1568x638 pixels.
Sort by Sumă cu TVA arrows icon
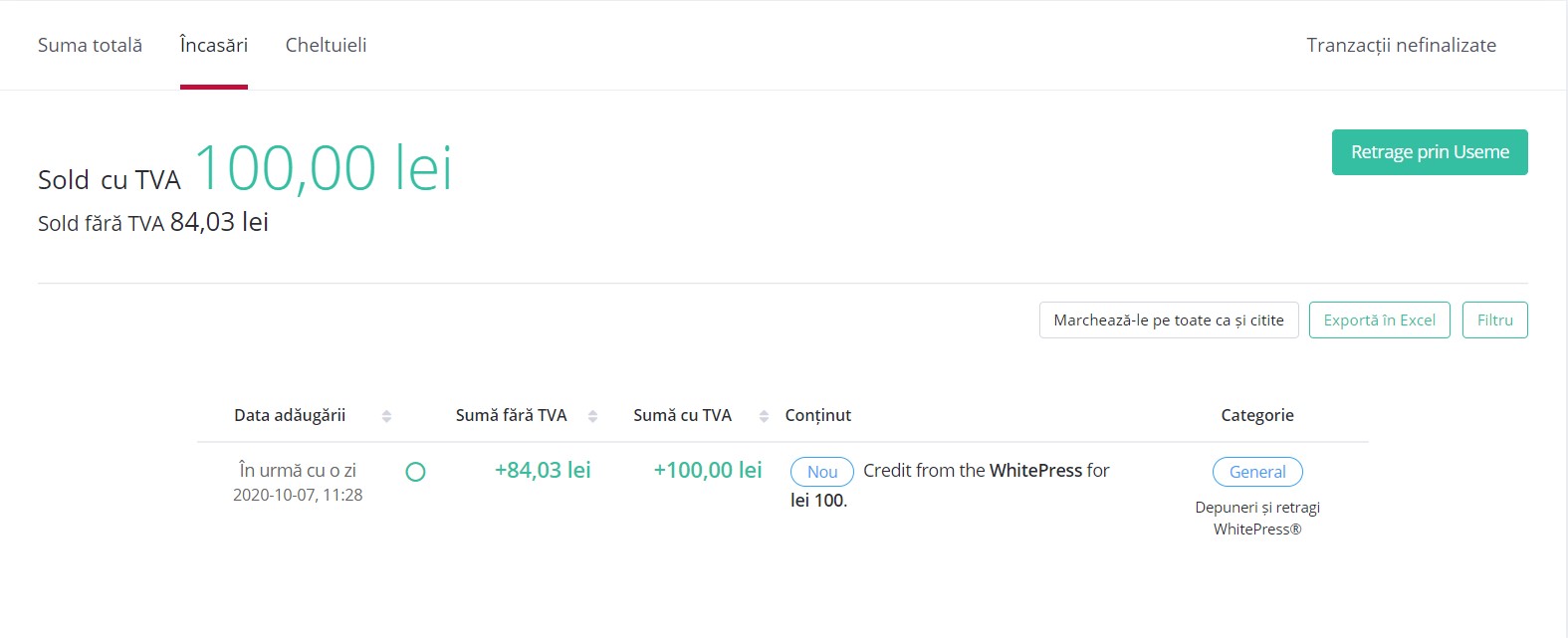764,416
